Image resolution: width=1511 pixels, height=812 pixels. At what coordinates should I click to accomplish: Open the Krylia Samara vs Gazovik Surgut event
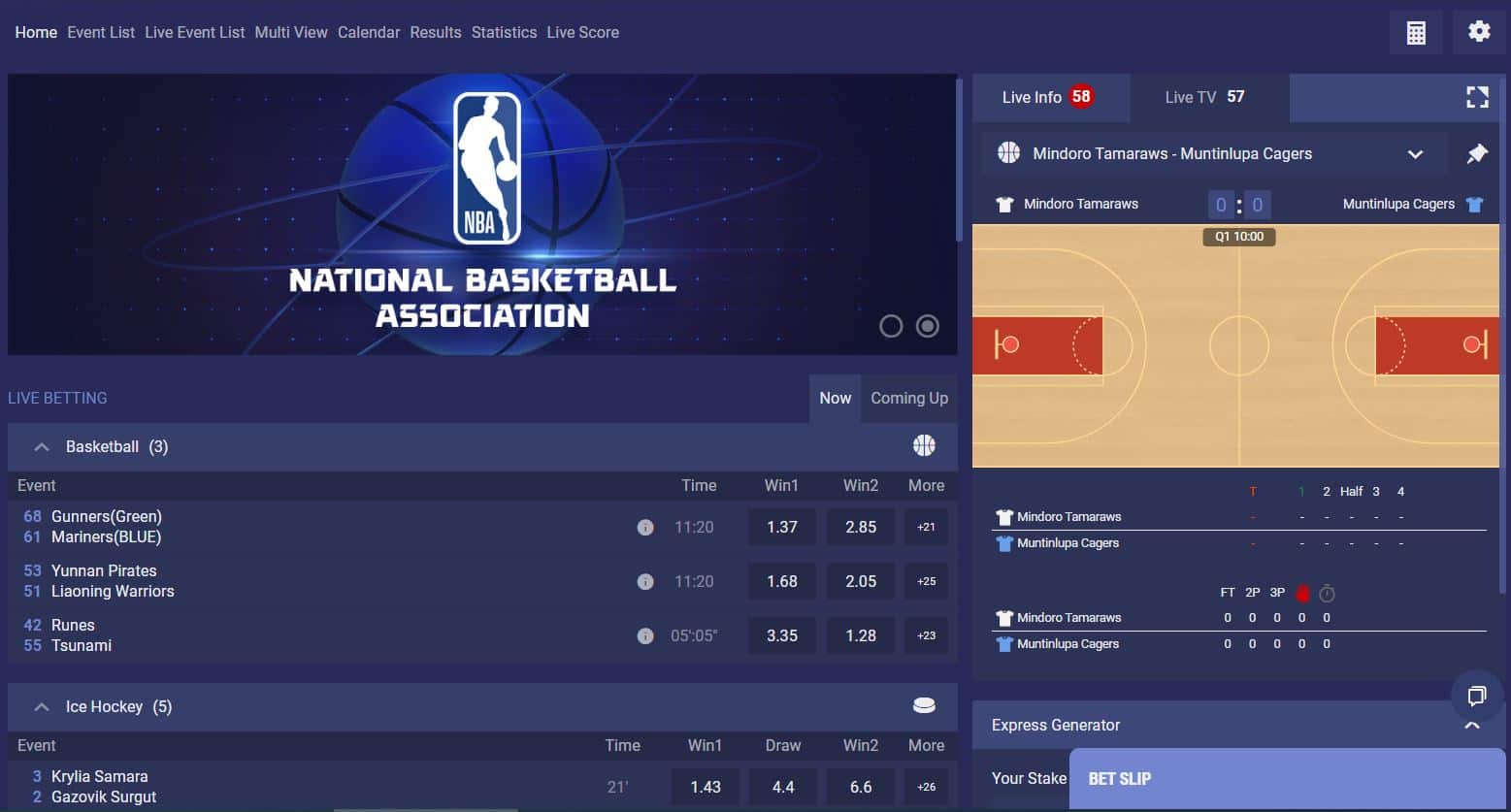click(104, 787)
